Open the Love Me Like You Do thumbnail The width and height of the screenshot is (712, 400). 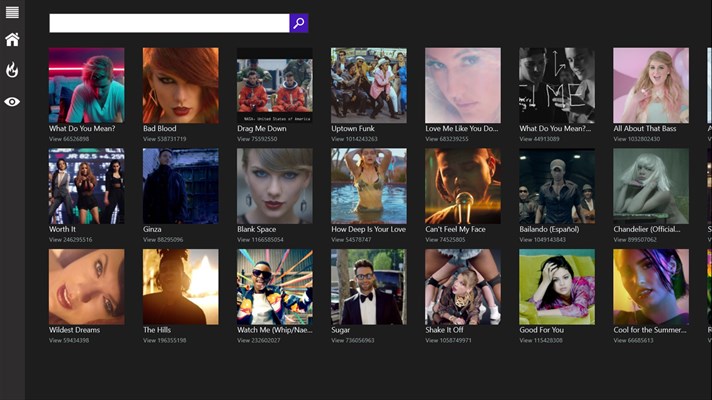coord(463,85)
